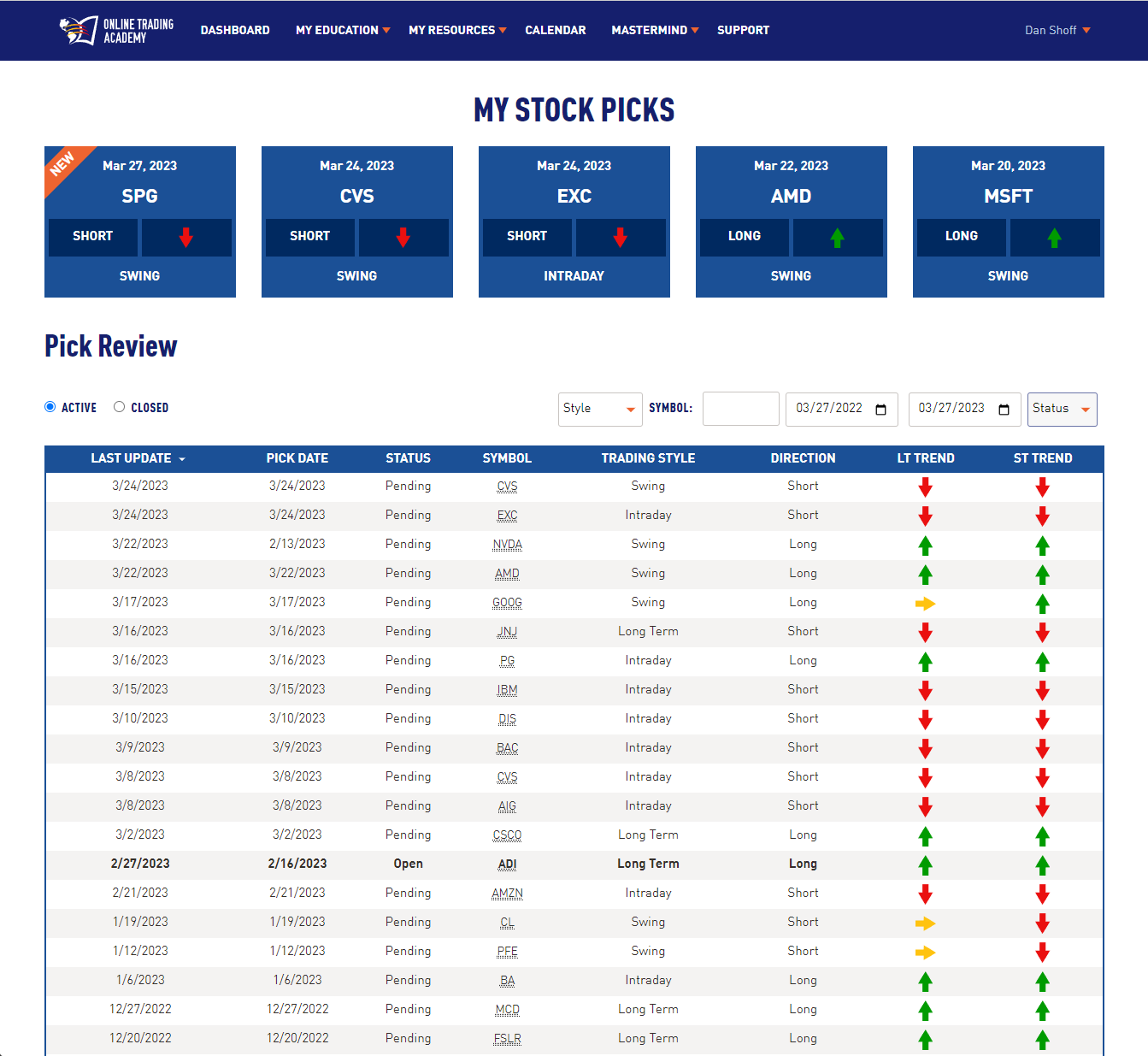The width and height of the screenshot is (1148, 1056).
Task: Click the SHORT button on SPG card
Action: 93,237
